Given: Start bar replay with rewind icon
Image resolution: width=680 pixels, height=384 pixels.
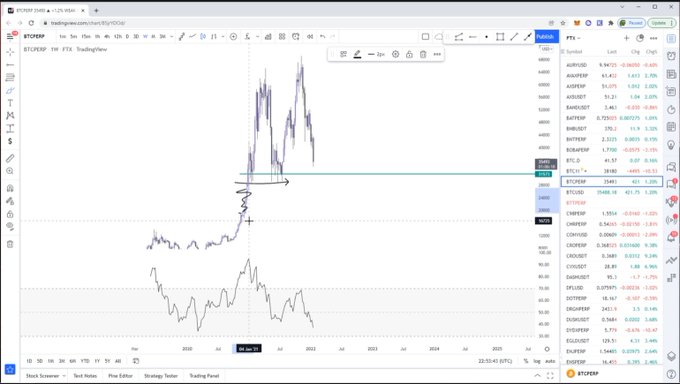Looking at the screenshot, I should coord(310,36).
